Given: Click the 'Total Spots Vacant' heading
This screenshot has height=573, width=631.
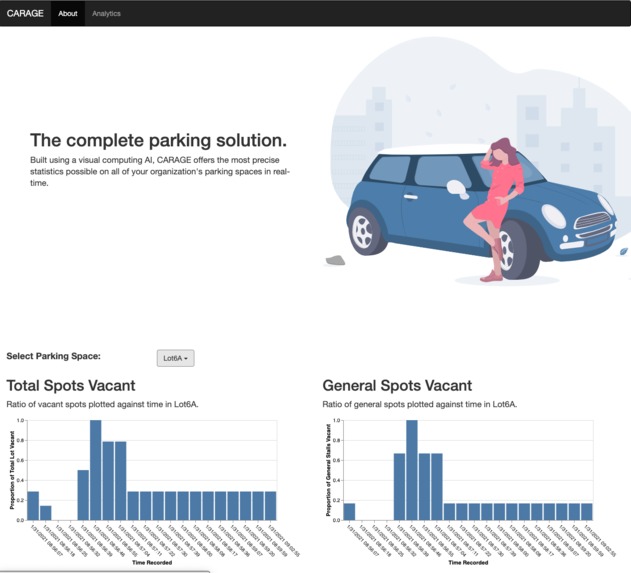Looking at the screenshot, I should pyautogui.click(x=71, y=385).
